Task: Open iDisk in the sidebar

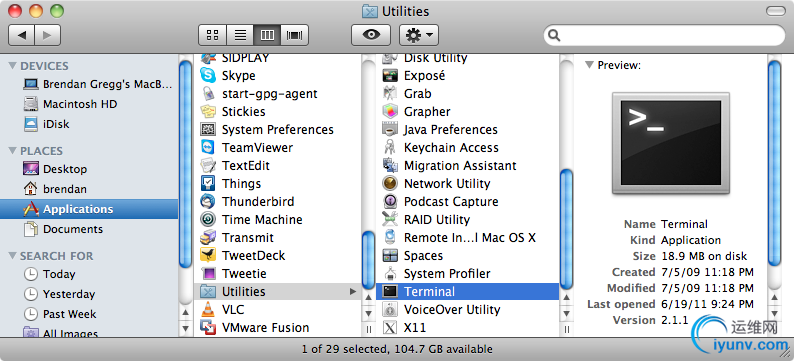Action: (89, 124)
